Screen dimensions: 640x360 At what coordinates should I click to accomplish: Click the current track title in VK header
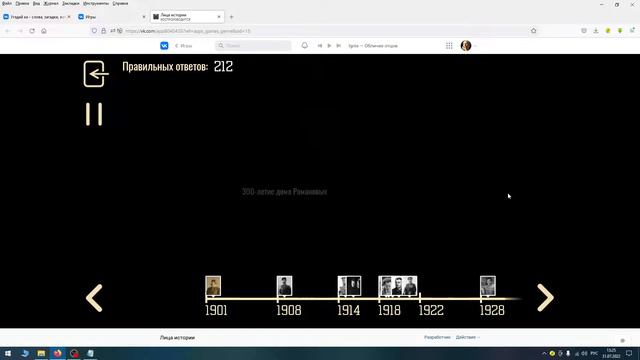(x=373, y=46)
